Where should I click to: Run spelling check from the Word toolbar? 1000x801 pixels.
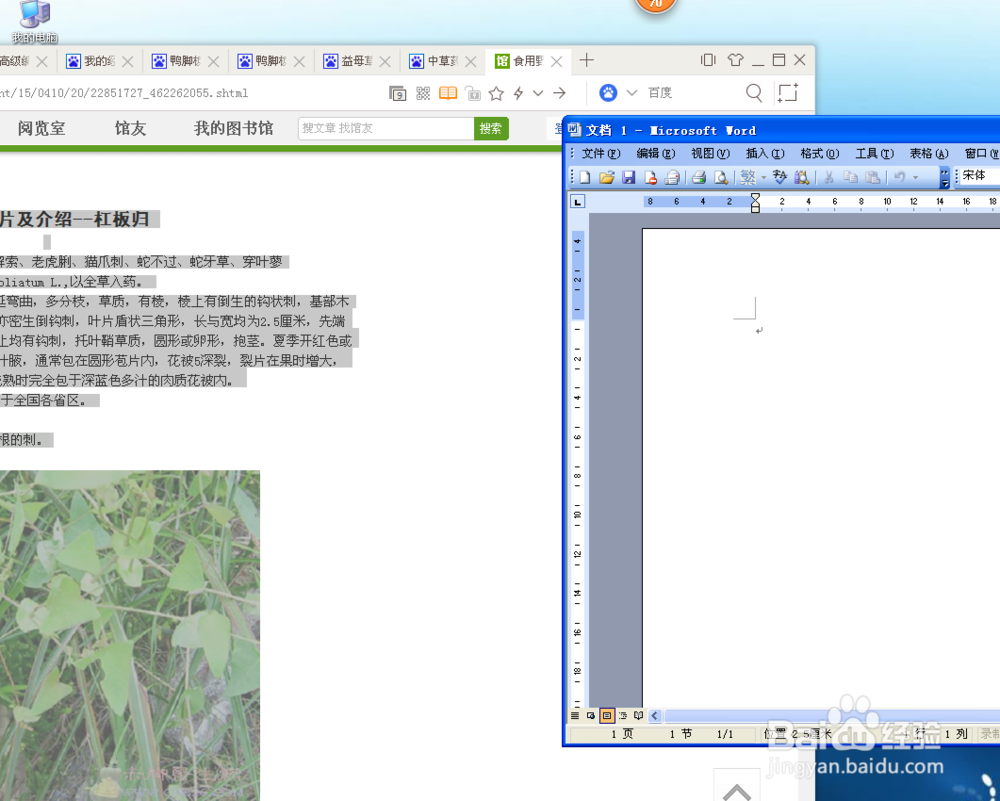click(x=778, y=177)
